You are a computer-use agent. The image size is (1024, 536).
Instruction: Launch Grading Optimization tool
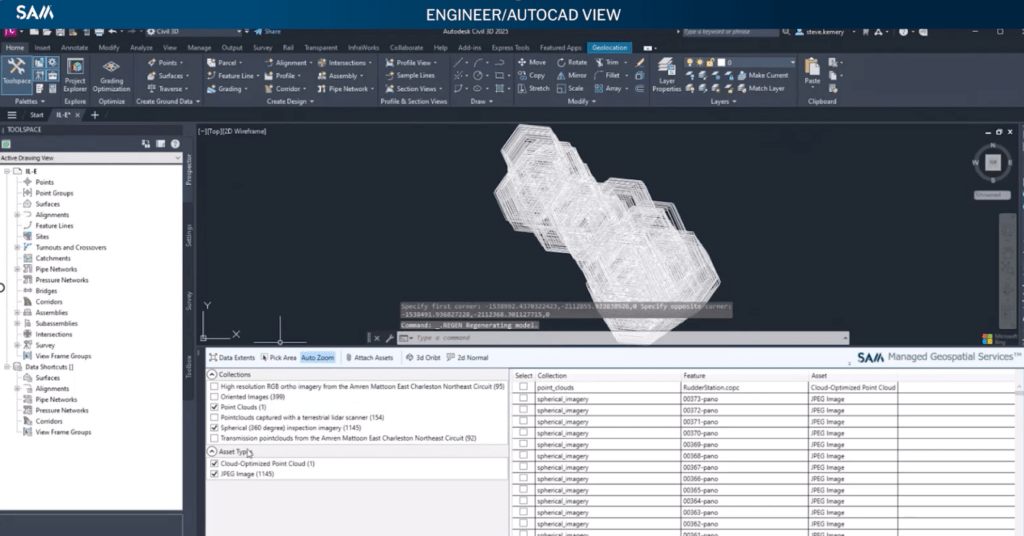click(x=111, y=76)
